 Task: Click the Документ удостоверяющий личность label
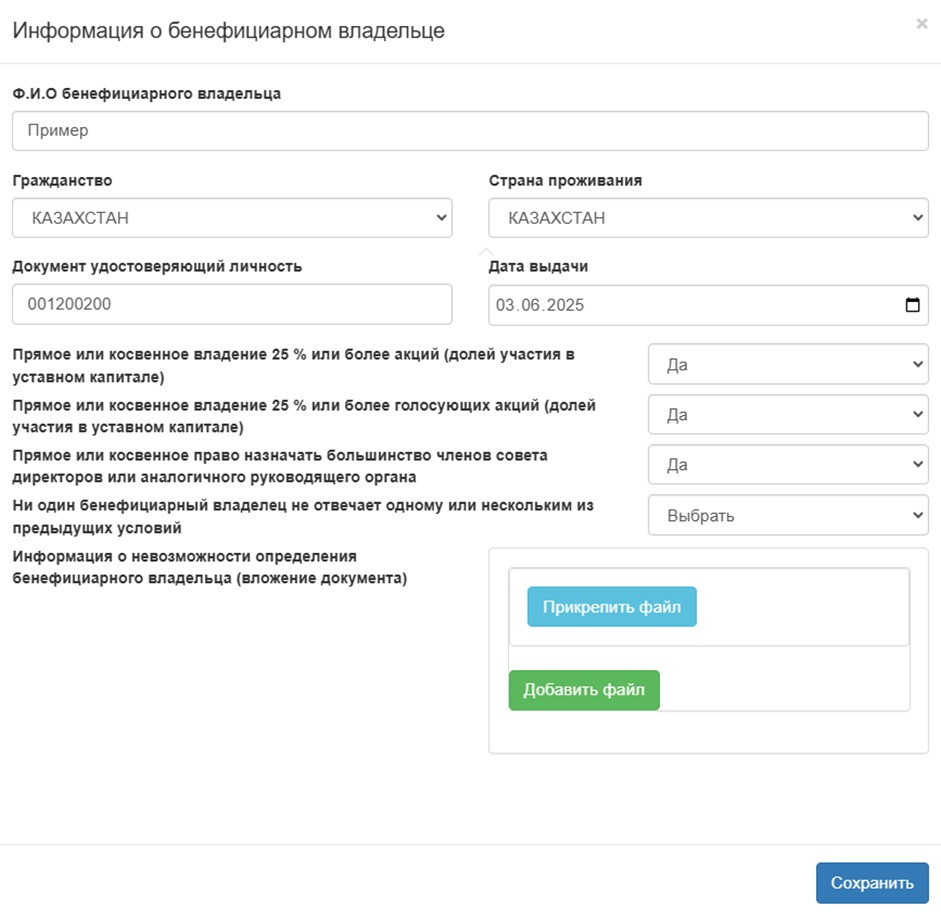point(157,266)
